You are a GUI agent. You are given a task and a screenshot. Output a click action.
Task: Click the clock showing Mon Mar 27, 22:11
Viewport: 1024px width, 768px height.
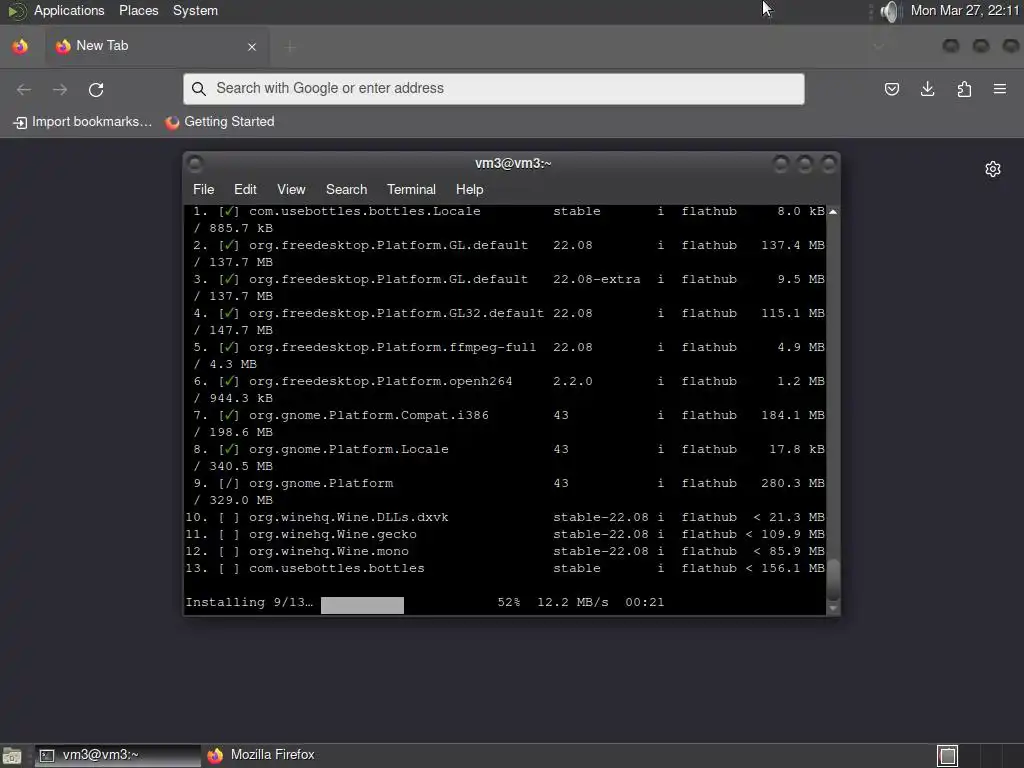pyautogui.click(x=965, y=10)
